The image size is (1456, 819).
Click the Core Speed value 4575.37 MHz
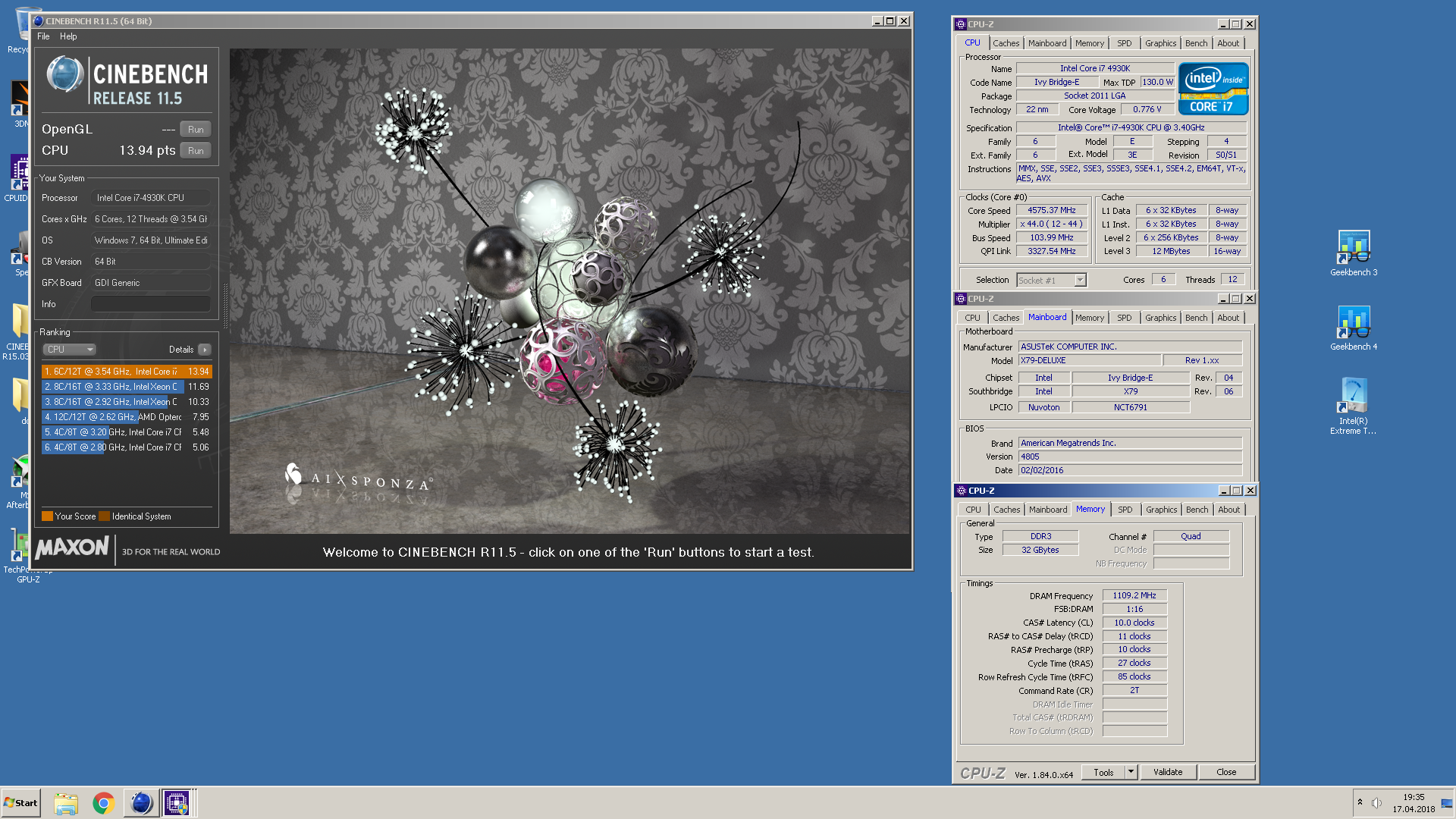pyautogui.click(x=1051, y=211)
